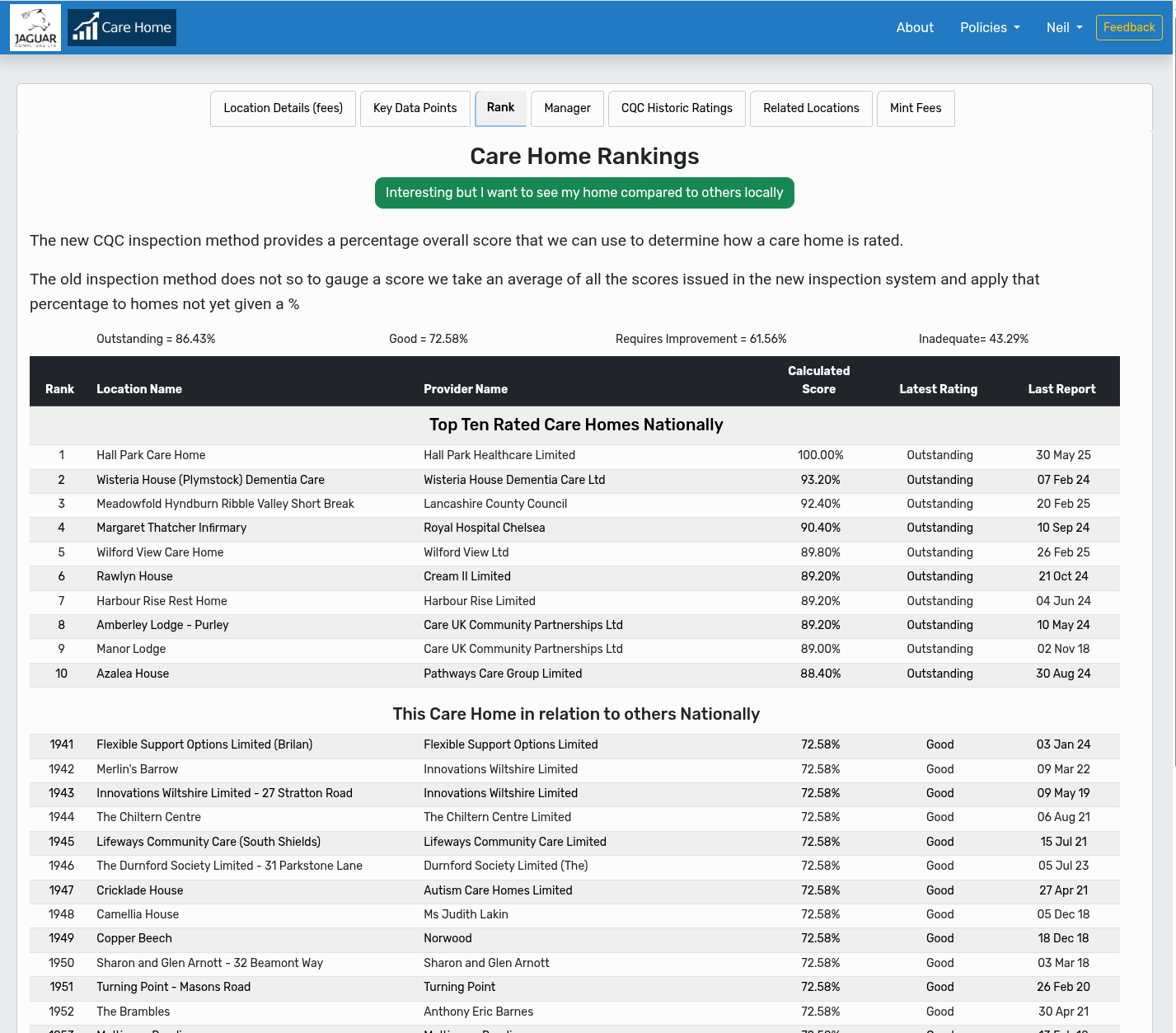Open the Policies dropdown menu
Viewport: 1176px width, 1033px height.
pos(989,27)
